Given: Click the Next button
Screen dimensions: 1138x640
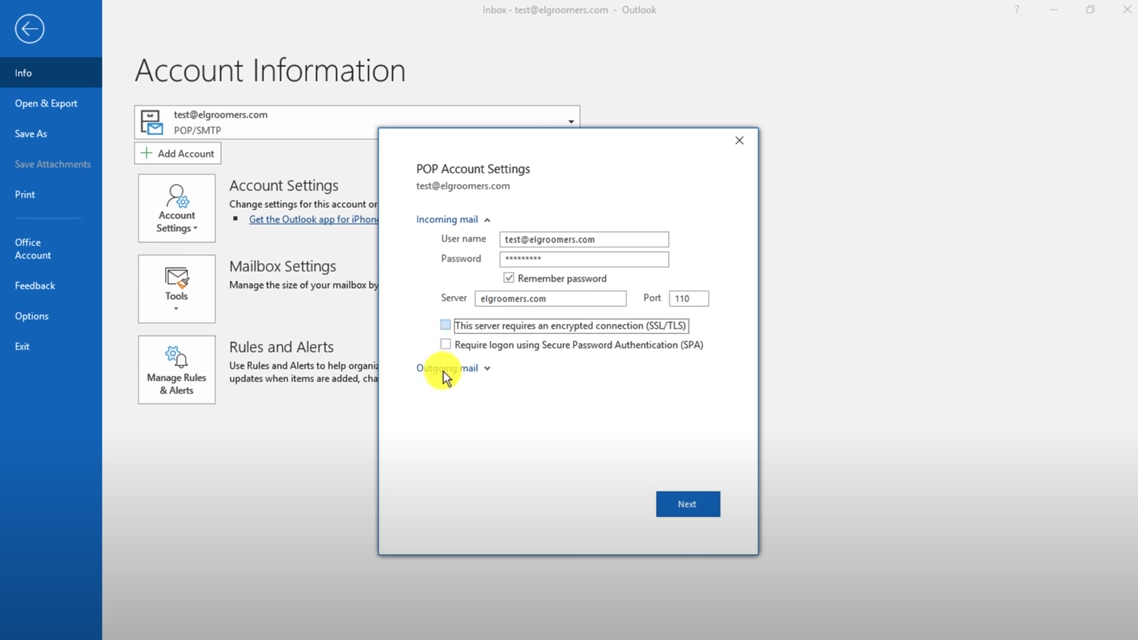Looking at the screenshot, I should (x=688, y=504).
